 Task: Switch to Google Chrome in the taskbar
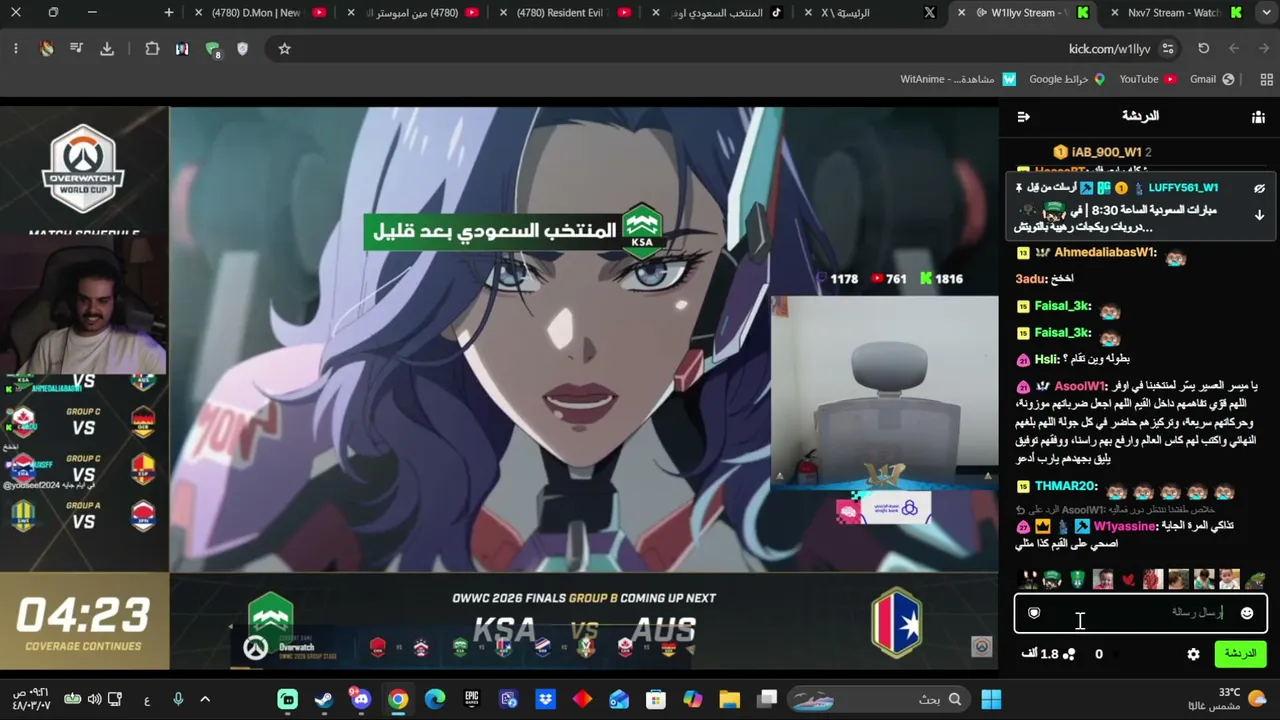point(398,699)
